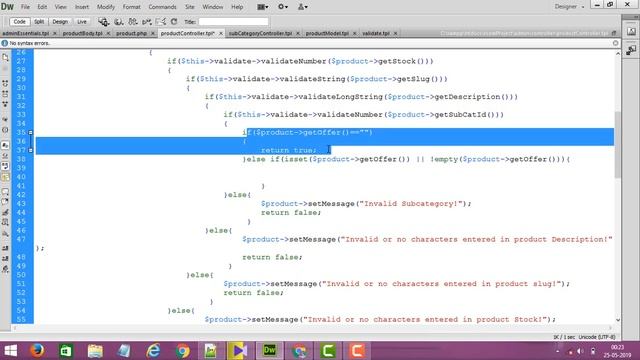Toggle line numbers in coding toolbar
The width and height of the screenshot is (640, 360).
[x=5, y=145]
